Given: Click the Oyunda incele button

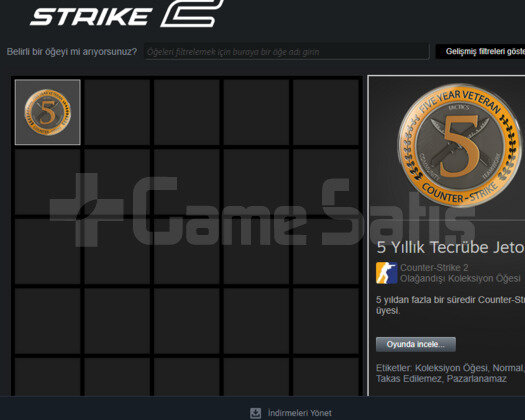Looking at the screenshot, I should click(416, 344).
